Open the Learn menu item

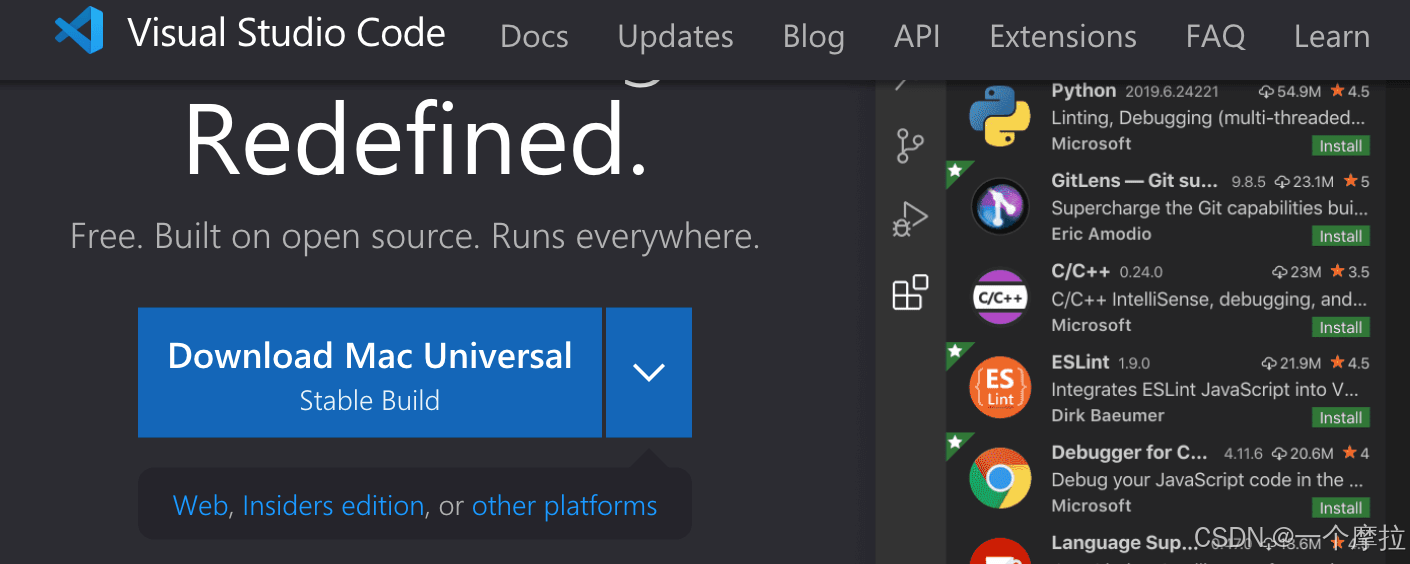pyautogui.click(x=1331, y=37)
